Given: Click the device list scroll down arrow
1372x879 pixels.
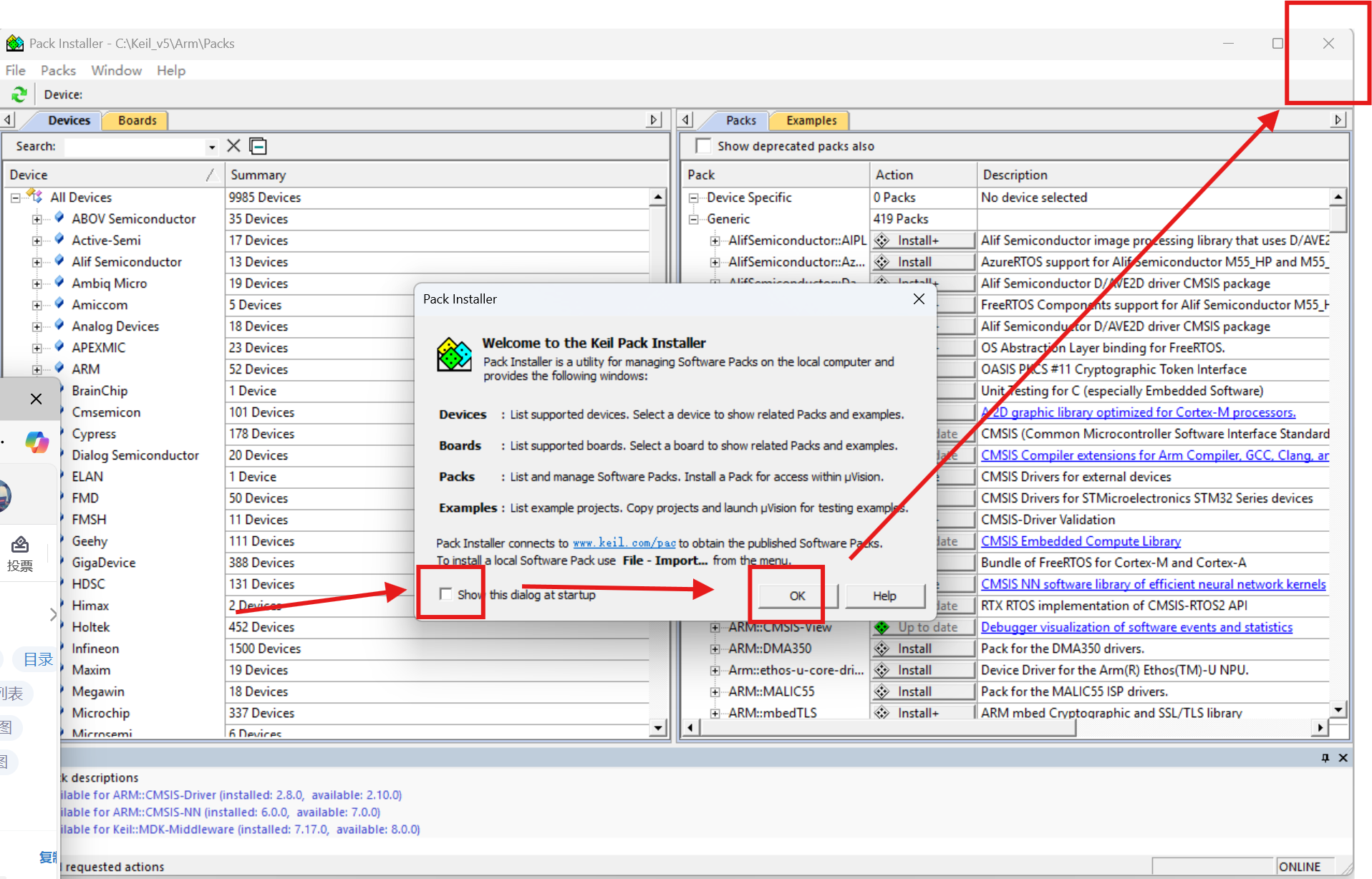Looking at the screenshot, I should [x=658, y=728].
